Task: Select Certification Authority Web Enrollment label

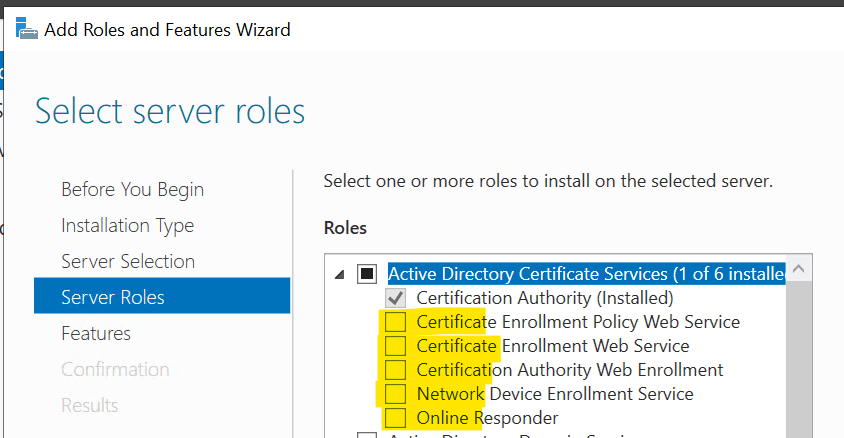Action: coord(569,370)
